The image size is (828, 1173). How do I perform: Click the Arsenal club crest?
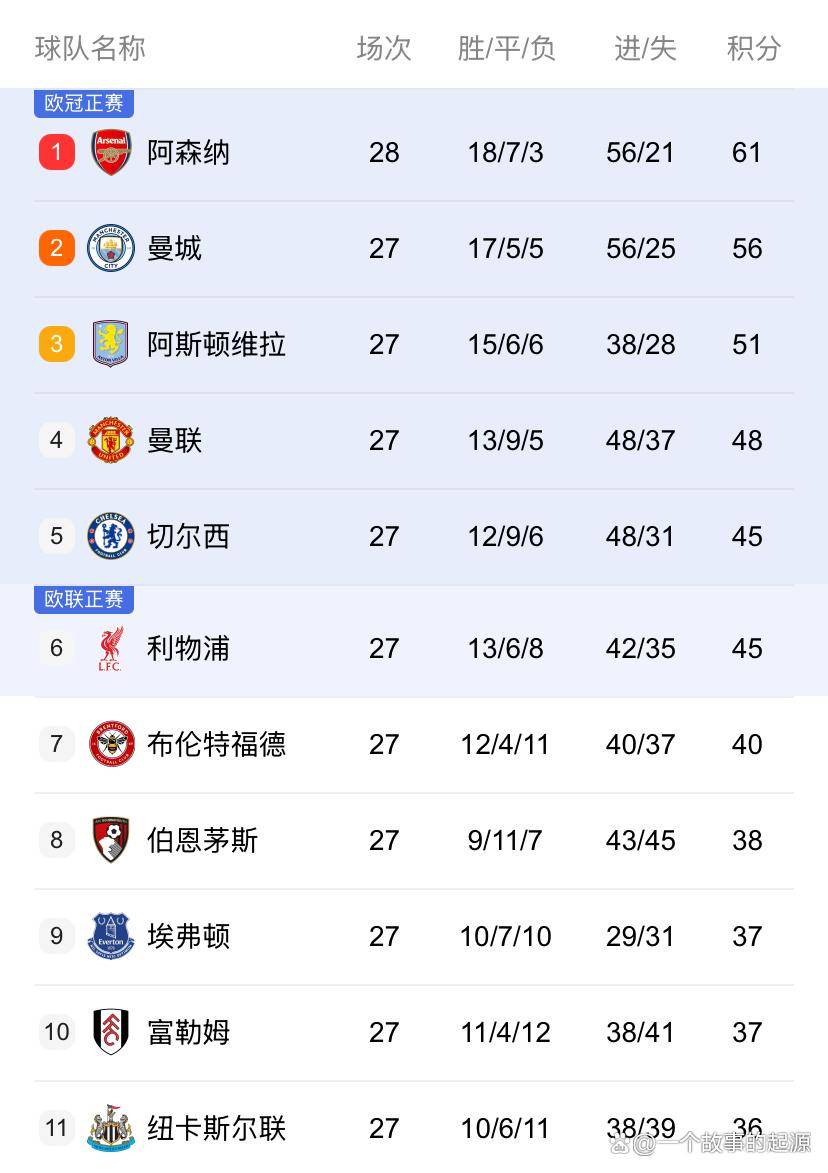(x=111, y=152)
